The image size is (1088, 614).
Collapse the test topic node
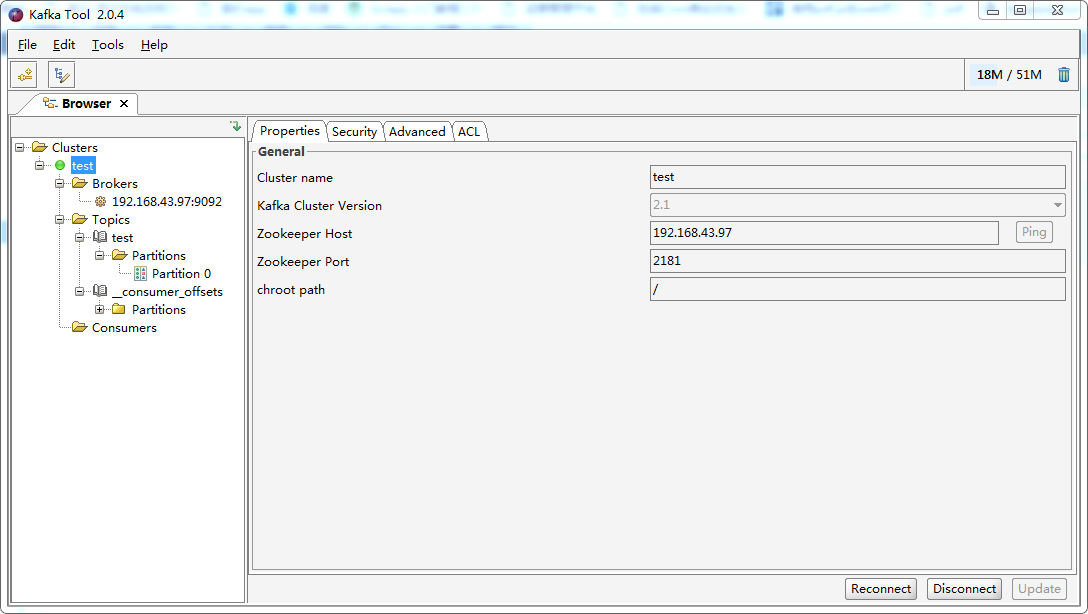pos(80,237)
